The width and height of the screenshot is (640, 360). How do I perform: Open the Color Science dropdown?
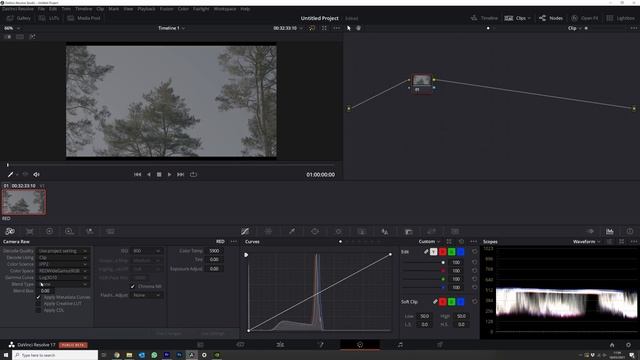[62, 264]
